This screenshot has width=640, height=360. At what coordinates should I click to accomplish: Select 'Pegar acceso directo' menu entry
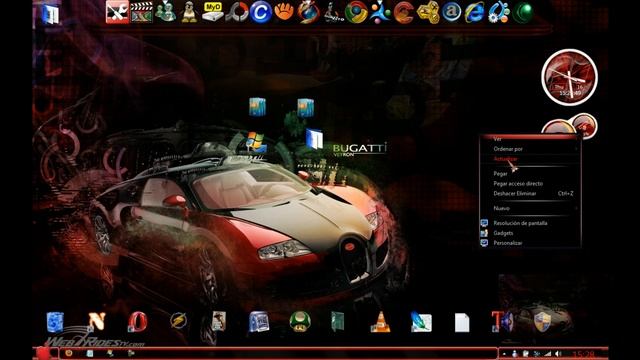point(518,184)
